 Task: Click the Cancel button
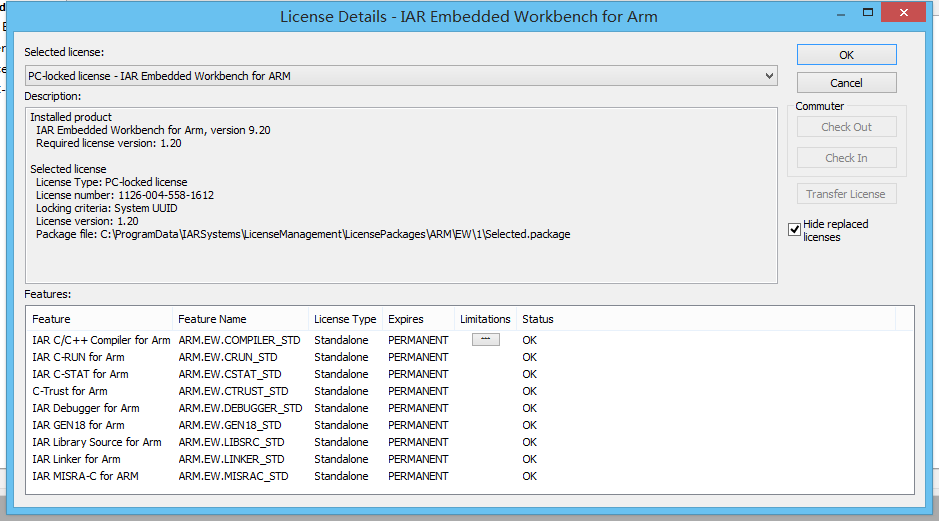[x=846, y=83]
